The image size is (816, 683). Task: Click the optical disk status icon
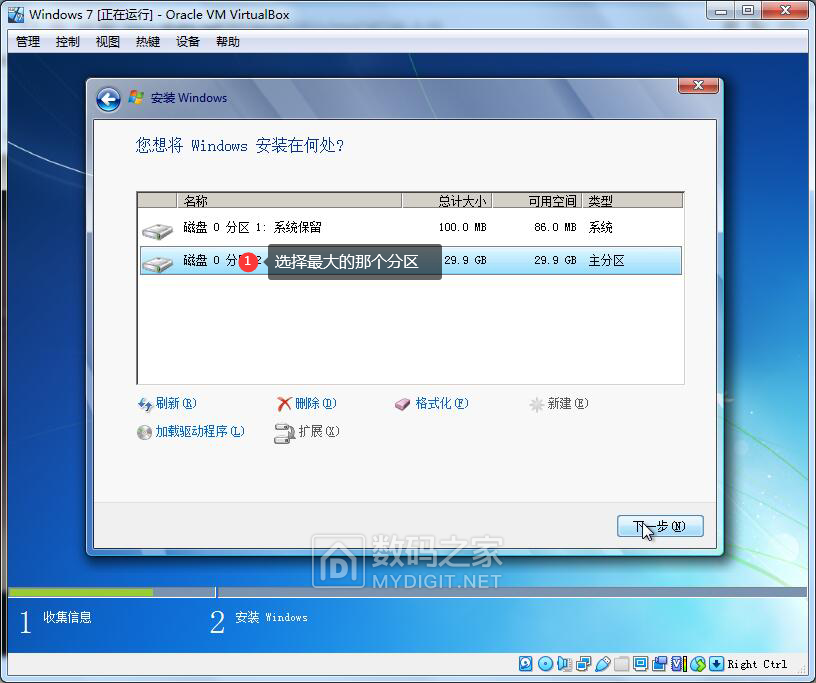pos(545,664)
